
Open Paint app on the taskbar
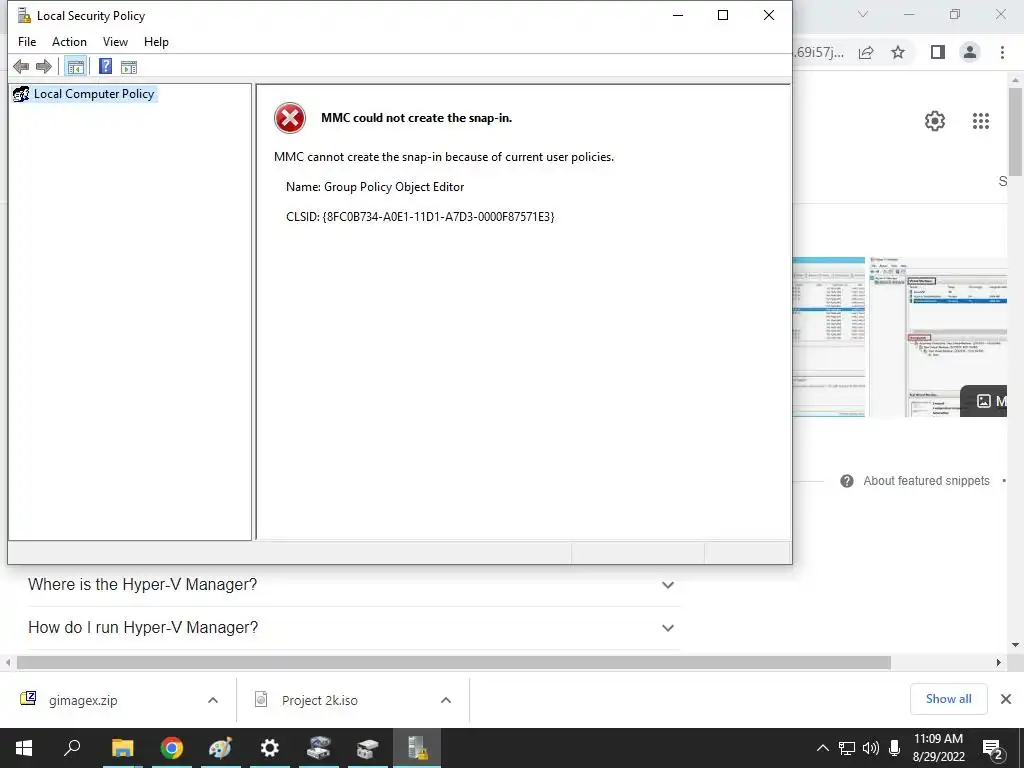(x=220, y=748)
